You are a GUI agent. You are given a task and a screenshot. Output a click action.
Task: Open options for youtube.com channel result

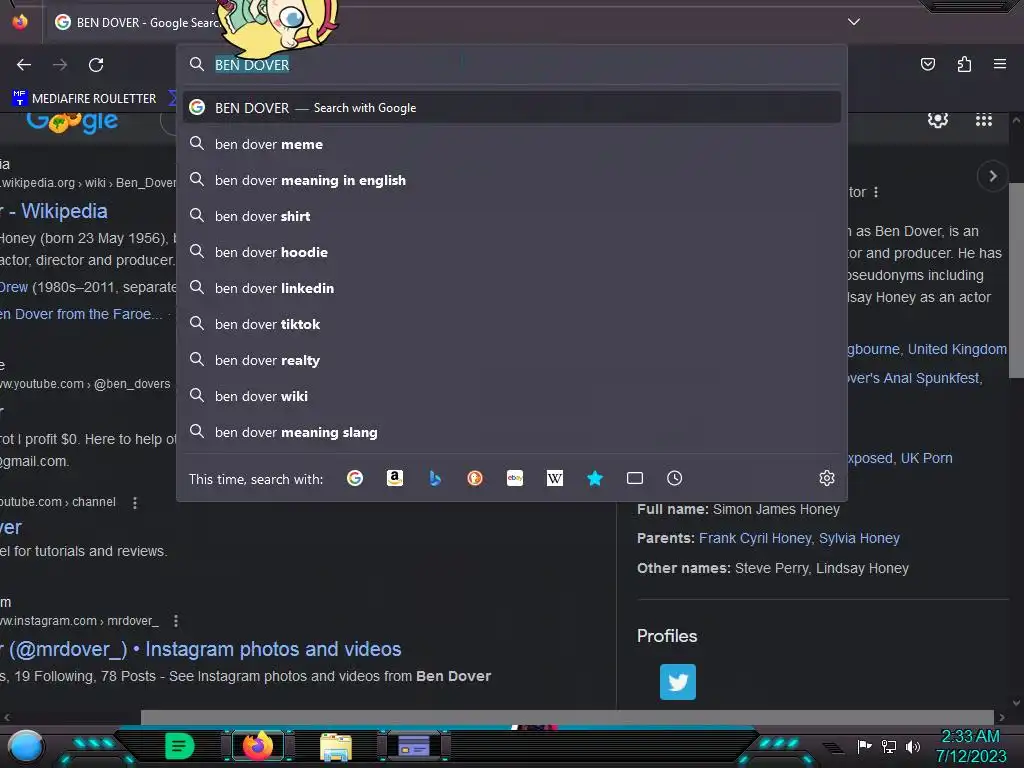point(135,502)
